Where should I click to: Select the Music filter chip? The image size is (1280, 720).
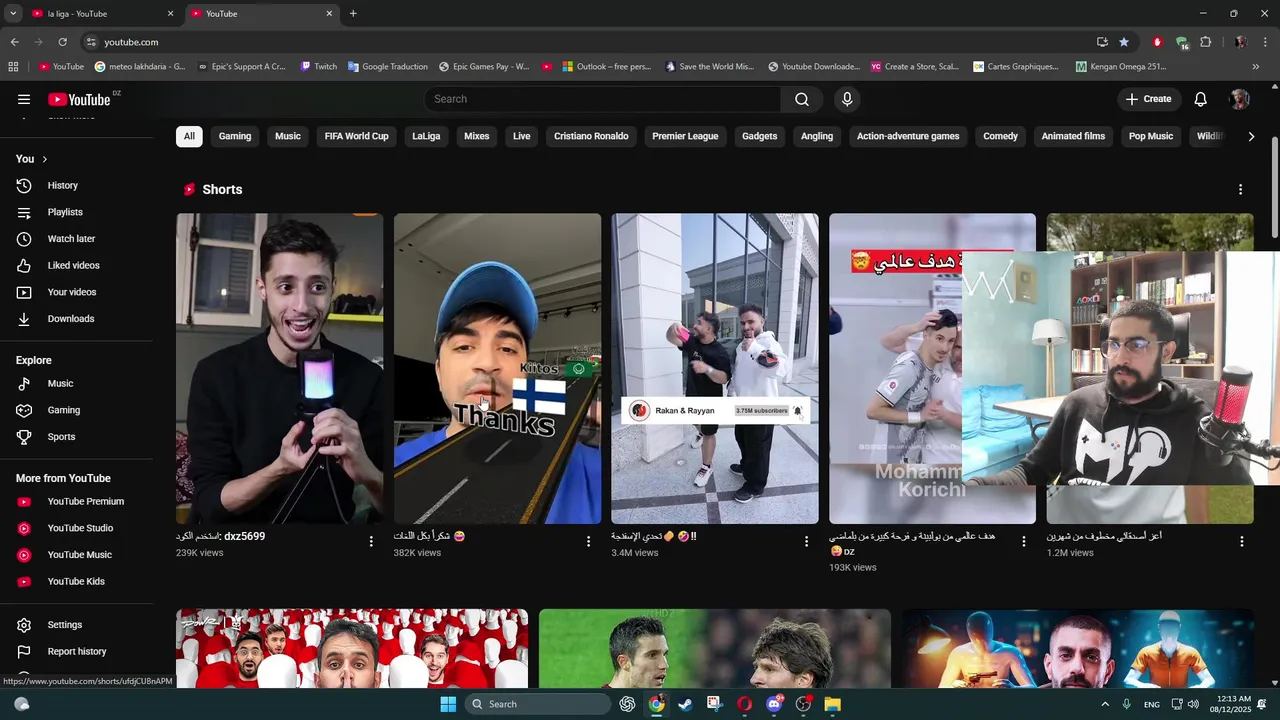288,136
